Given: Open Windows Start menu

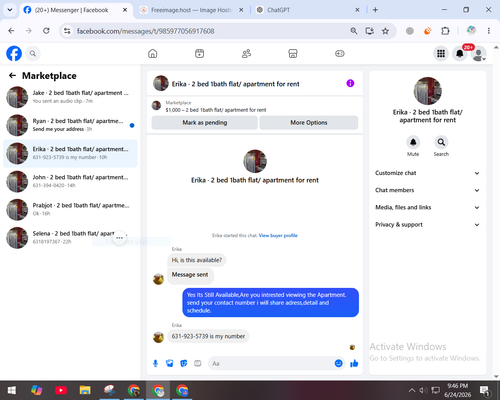Looking at the screenshot, I should [x=12, y=390].
